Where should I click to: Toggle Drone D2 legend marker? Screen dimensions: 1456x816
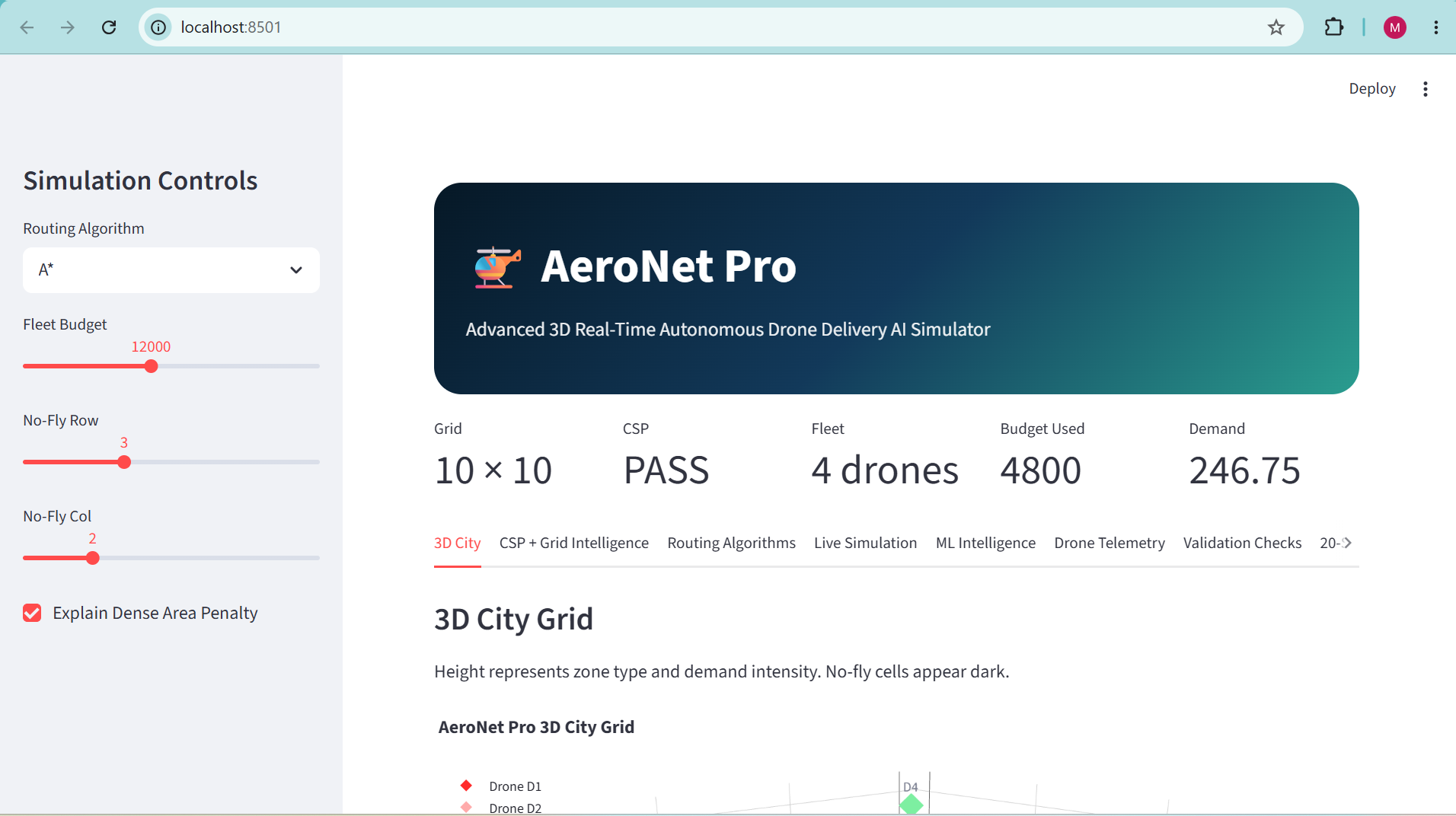pos(466,807)
